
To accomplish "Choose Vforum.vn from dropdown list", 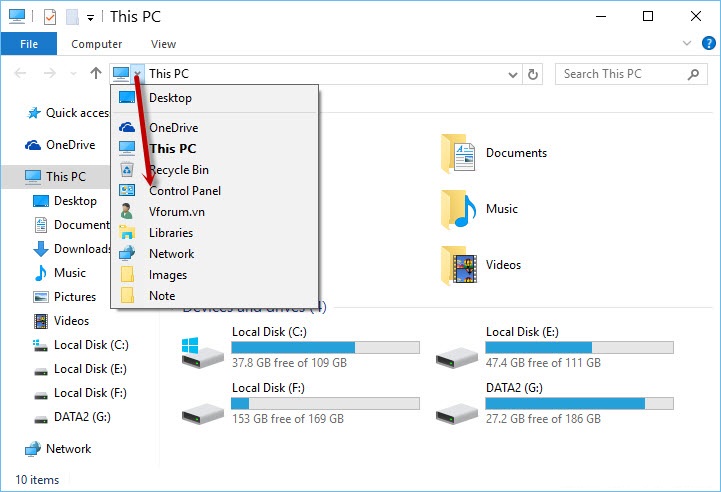I will pyautogui.click(x=214, y=212).
